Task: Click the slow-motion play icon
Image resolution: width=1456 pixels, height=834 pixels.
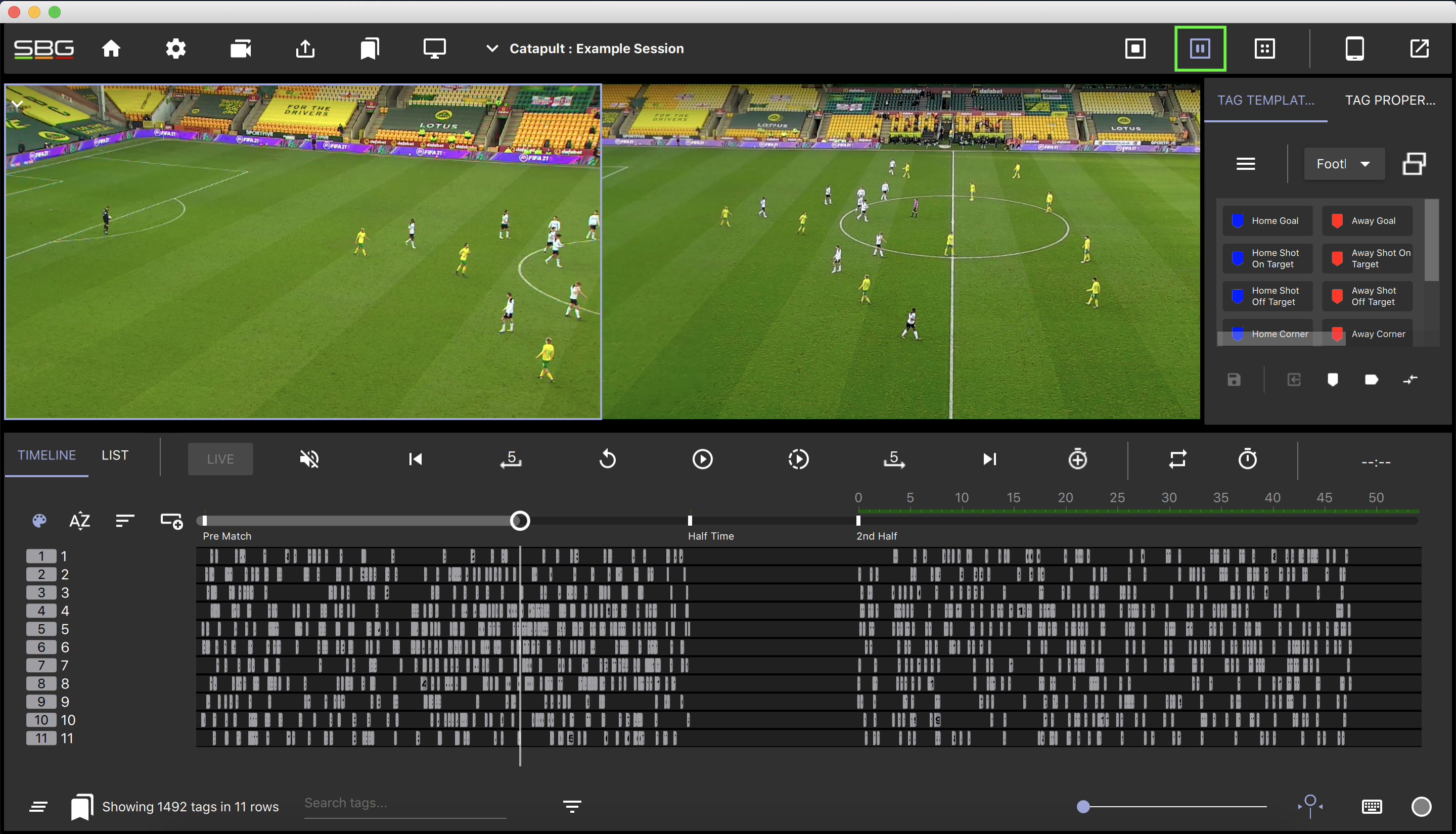Action: 798,459
